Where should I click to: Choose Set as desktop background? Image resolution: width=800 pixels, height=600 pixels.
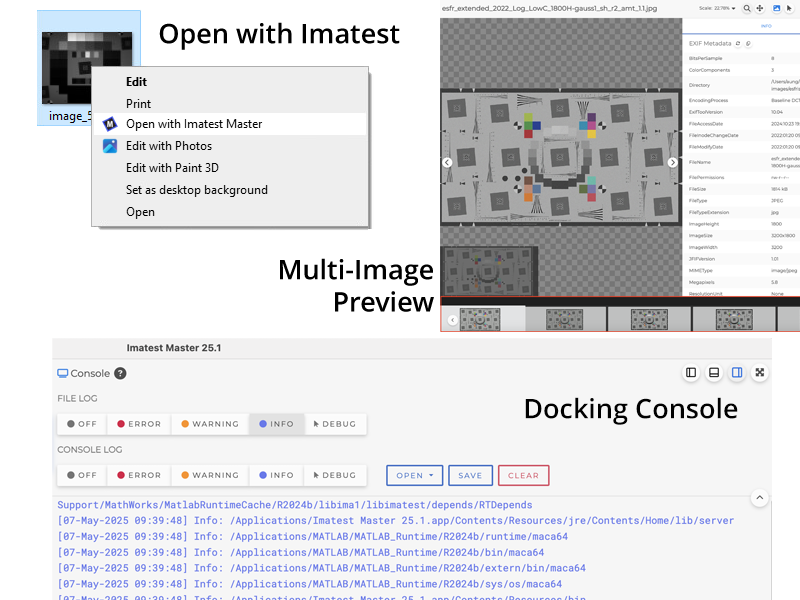point(231,190)
